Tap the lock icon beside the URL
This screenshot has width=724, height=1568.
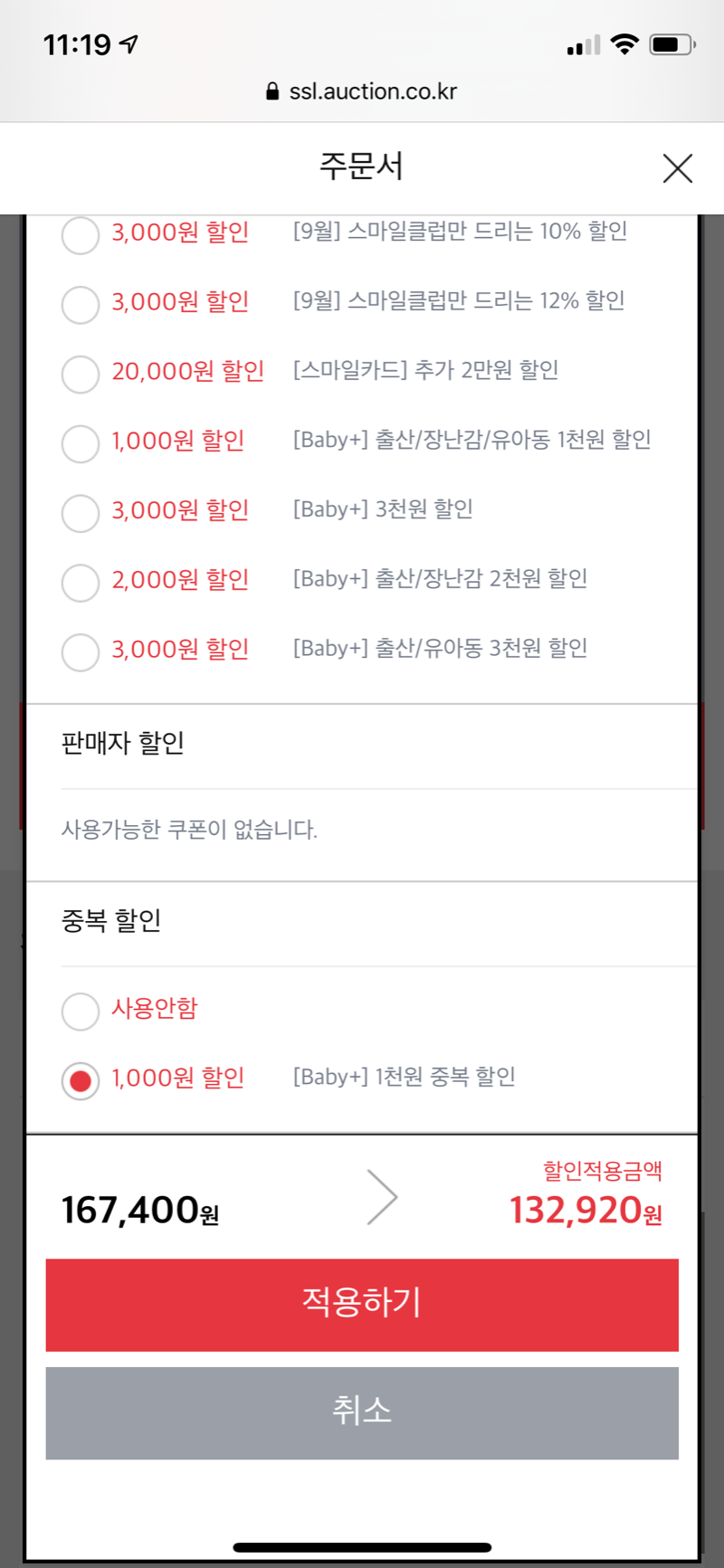point(272,91)
